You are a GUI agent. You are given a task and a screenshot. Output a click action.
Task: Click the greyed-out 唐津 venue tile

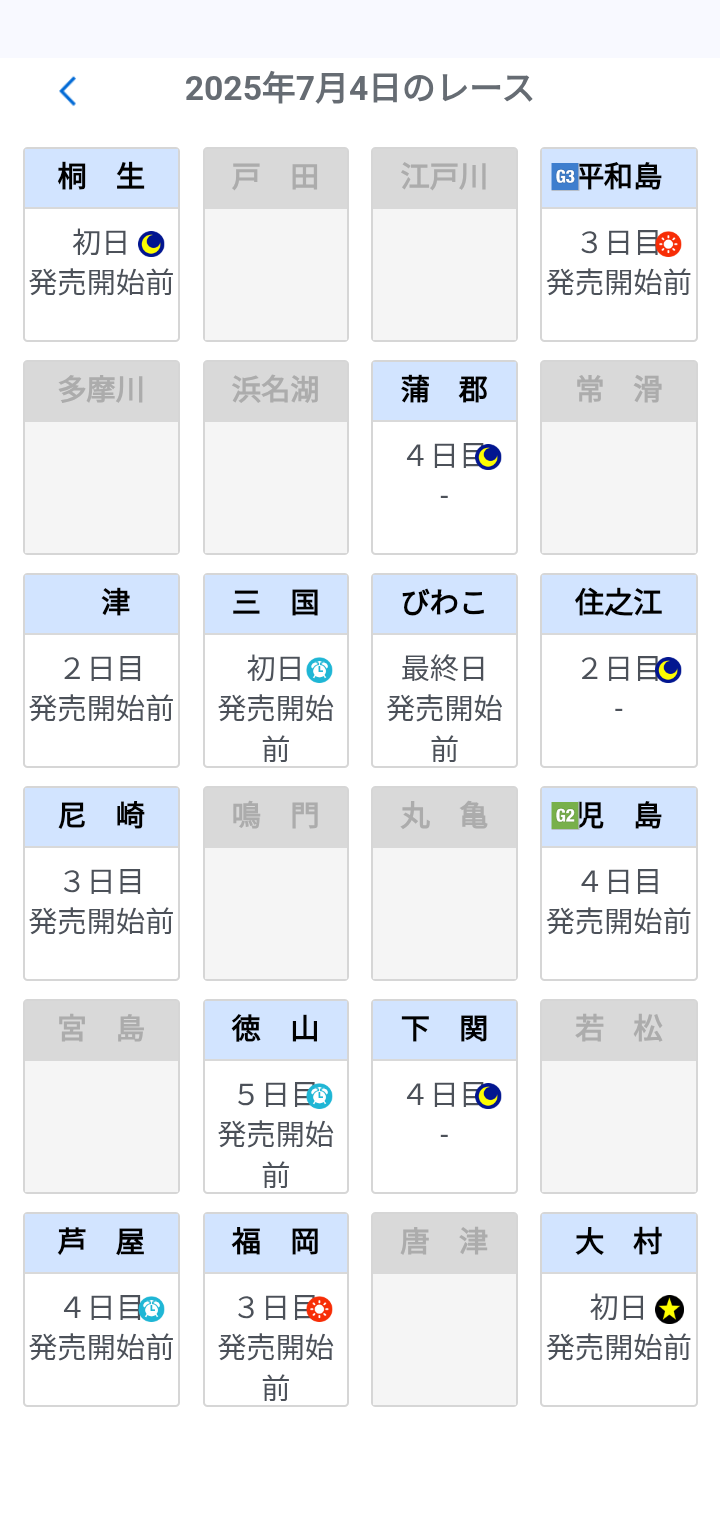(444, 1310)
